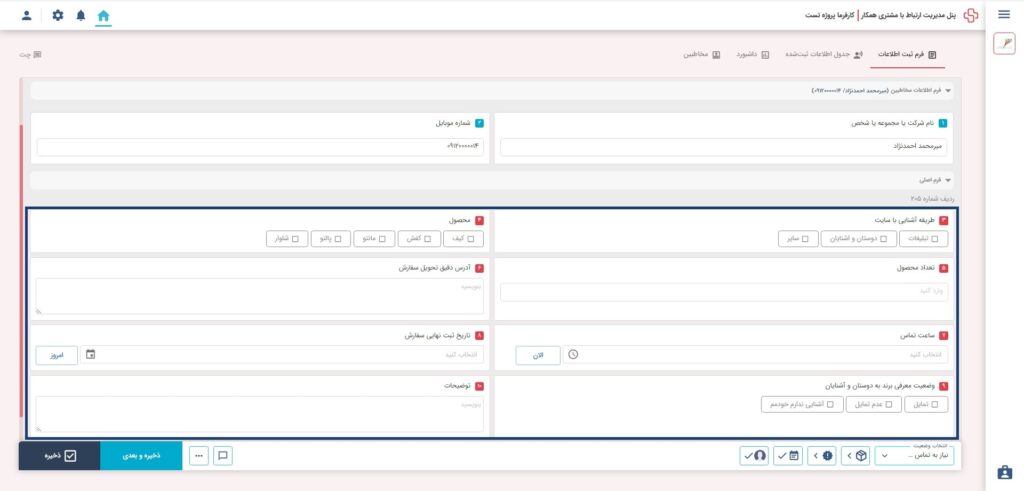Click the box package button in bottom bar

pos(856,456)
